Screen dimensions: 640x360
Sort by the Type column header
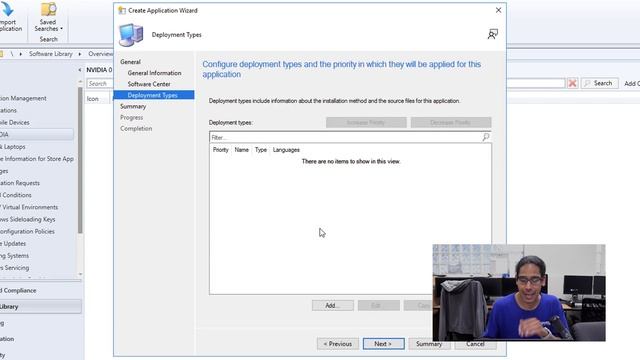261,150
